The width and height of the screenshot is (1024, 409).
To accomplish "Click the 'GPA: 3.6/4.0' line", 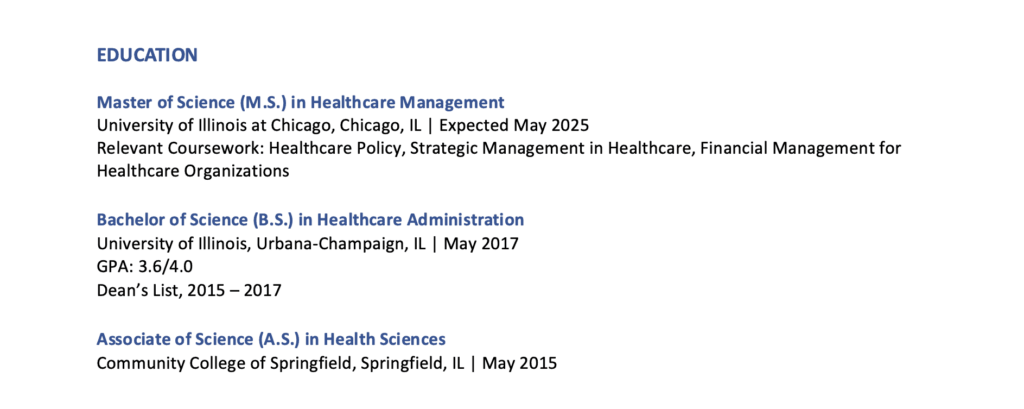I will (x=145, y=267).
